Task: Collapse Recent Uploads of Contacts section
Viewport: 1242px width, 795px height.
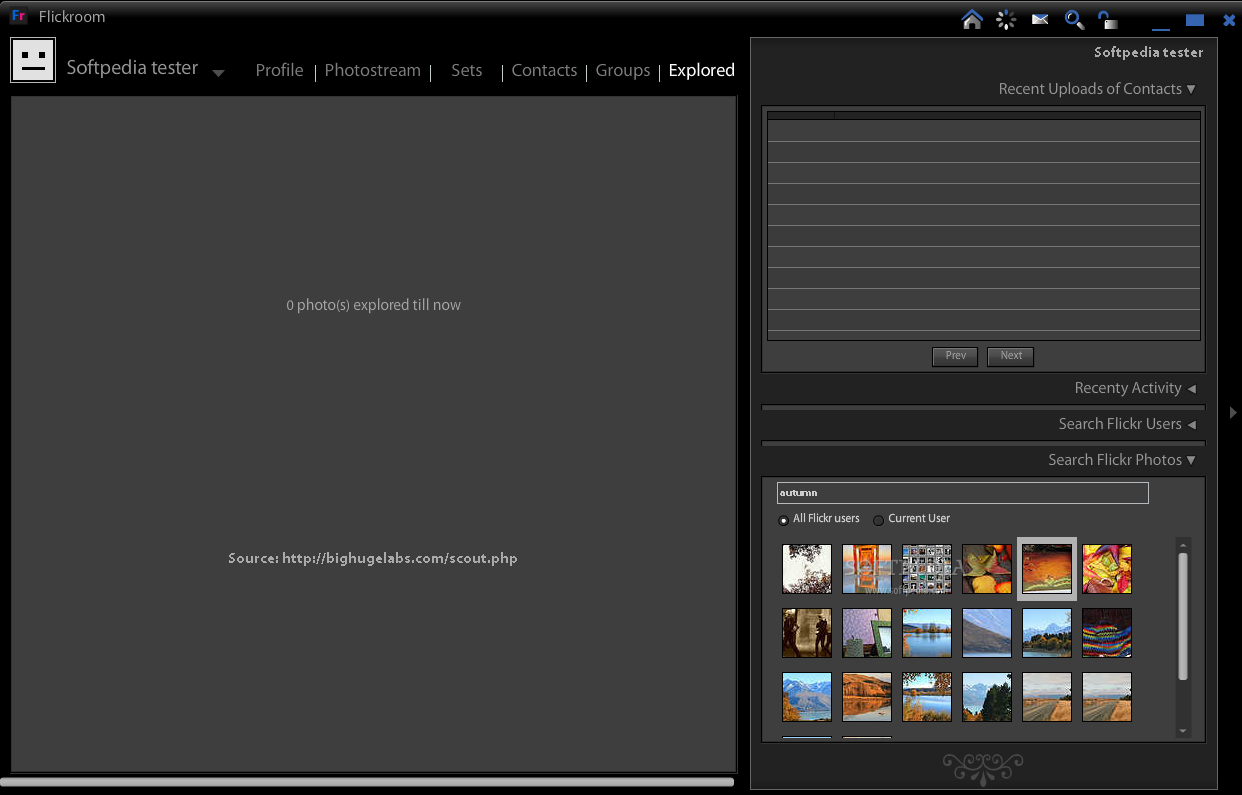Action: pos(1191,89)
